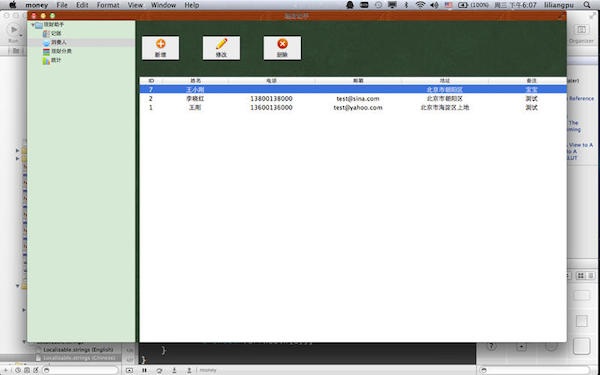The width and height of the screenshot is (600, 375).
Task: Open the Format menu
Action: point(108,5)
